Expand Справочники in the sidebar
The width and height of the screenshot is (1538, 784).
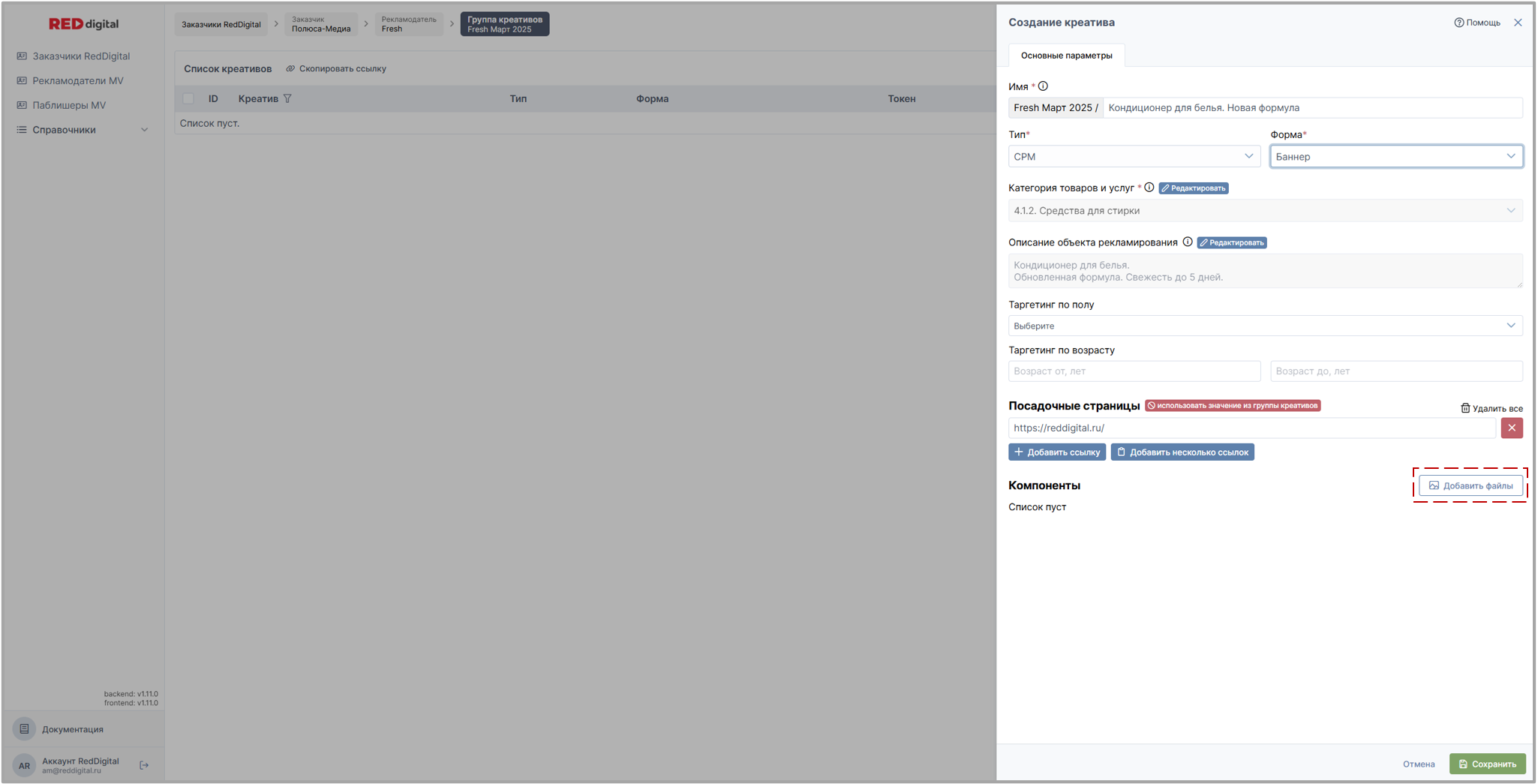click(x=83, y=130)
